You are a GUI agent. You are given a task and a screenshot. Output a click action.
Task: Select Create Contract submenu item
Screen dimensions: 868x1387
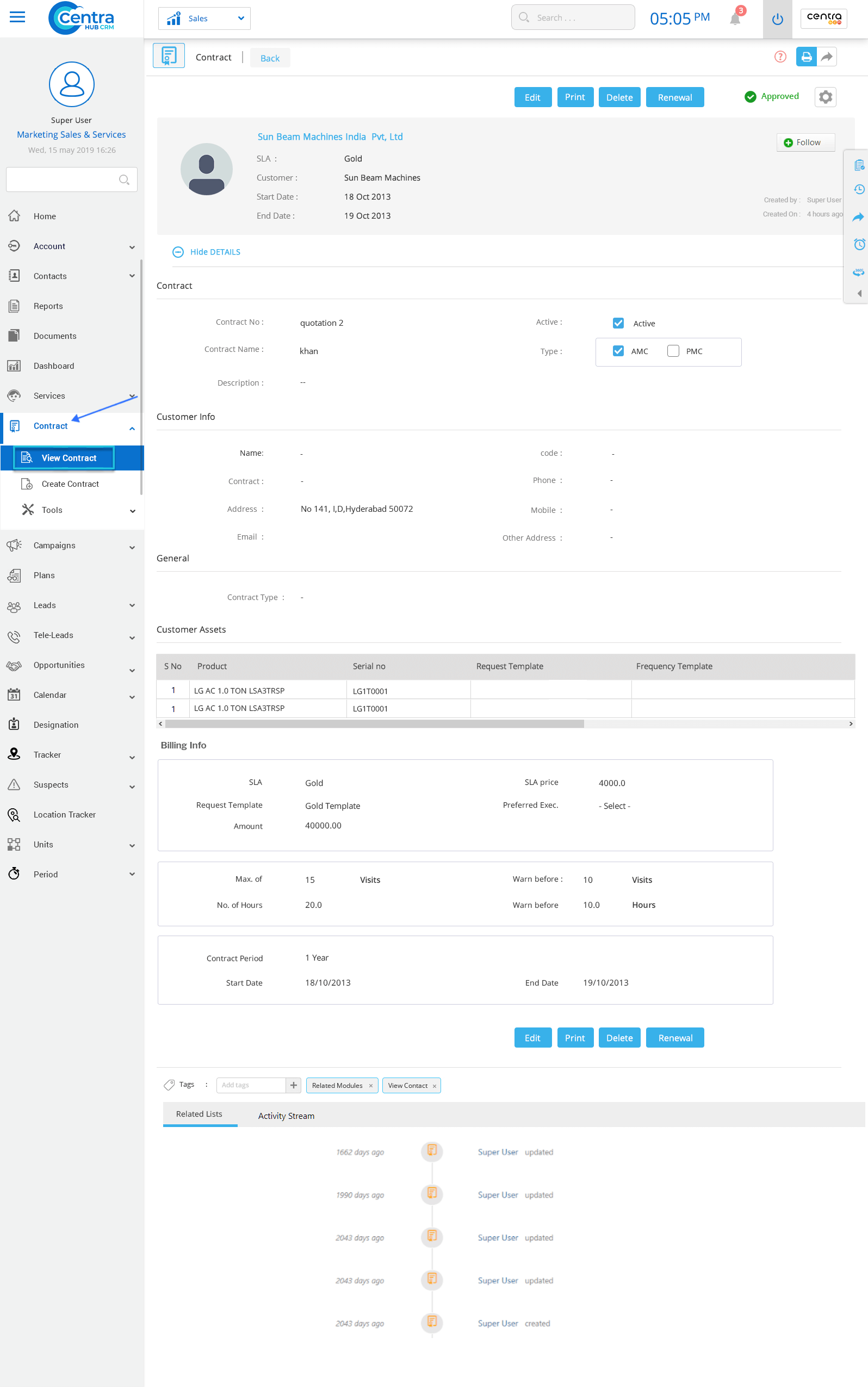70,484
